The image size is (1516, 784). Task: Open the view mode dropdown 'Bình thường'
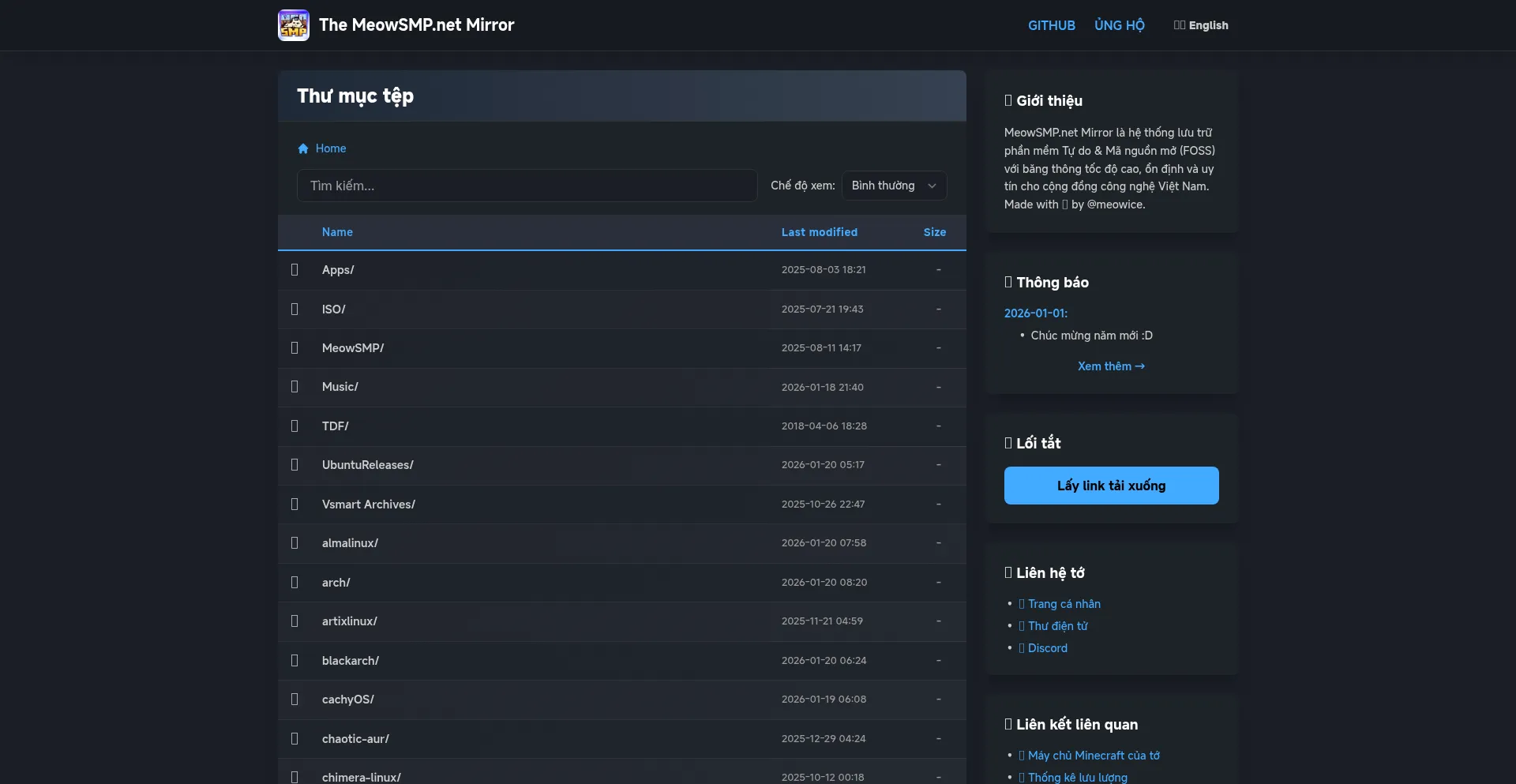click(894, 186)
